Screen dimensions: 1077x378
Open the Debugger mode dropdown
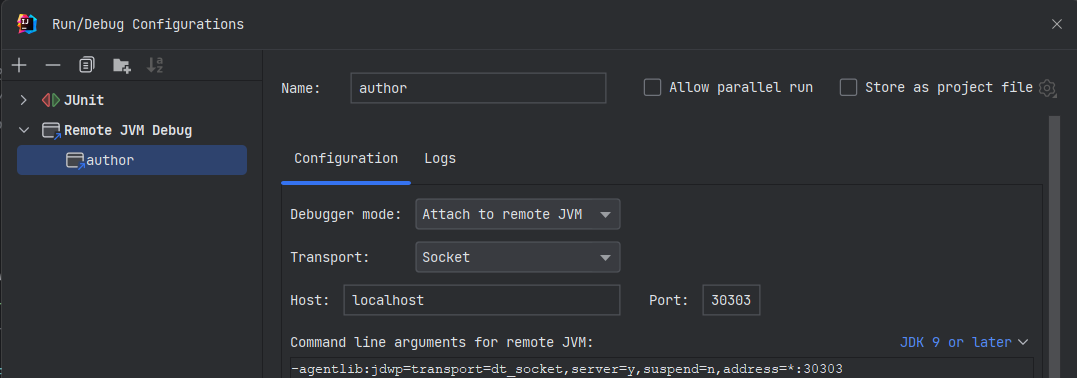(518, 214)
